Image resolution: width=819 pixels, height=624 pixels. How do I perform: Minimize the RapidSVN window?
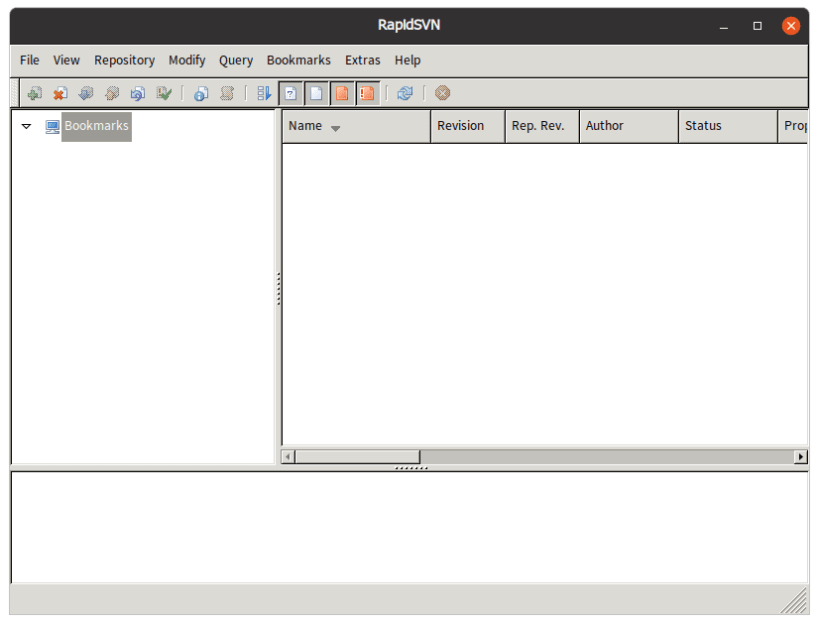coord(723,26)
